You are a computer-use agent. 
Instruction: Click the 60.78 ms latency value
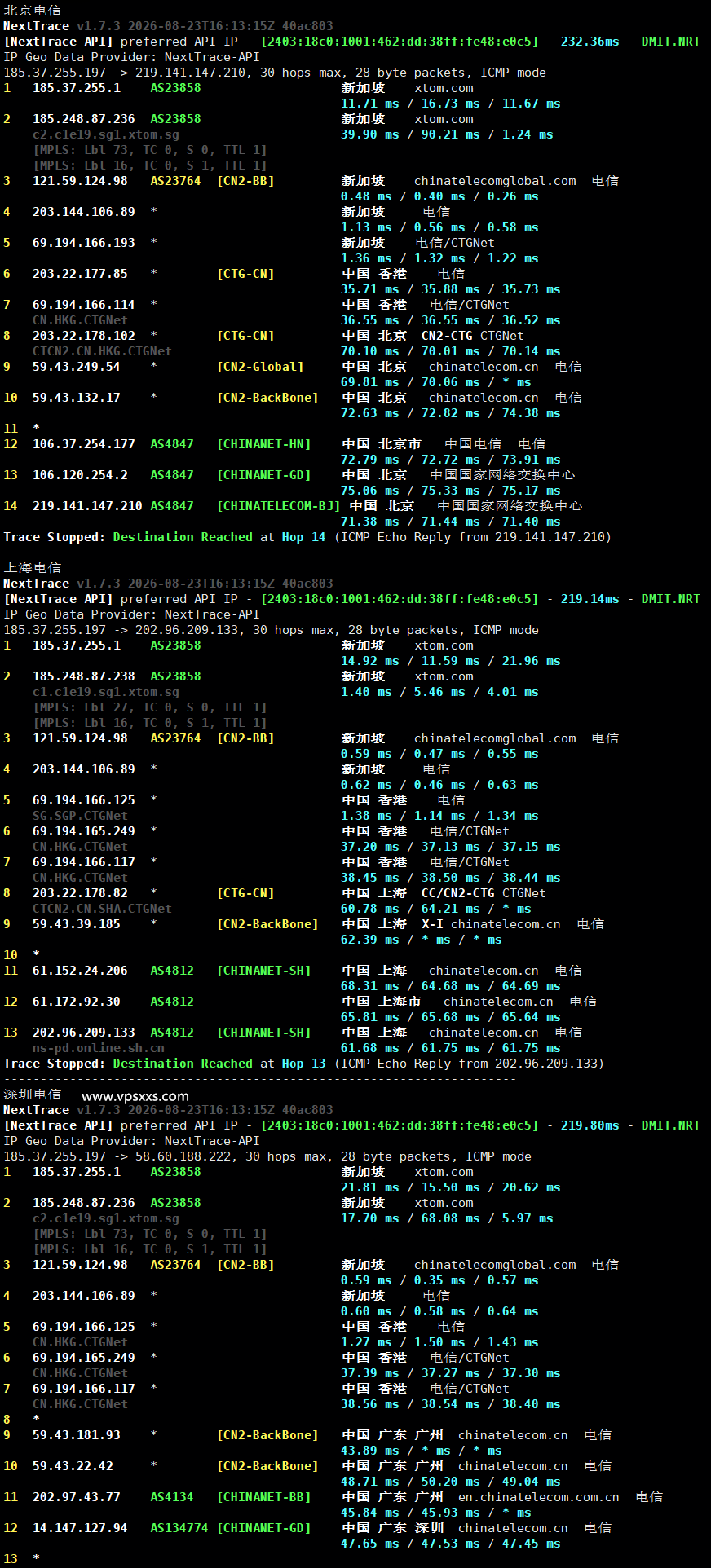pyautogui.click(x=370, y=909)
